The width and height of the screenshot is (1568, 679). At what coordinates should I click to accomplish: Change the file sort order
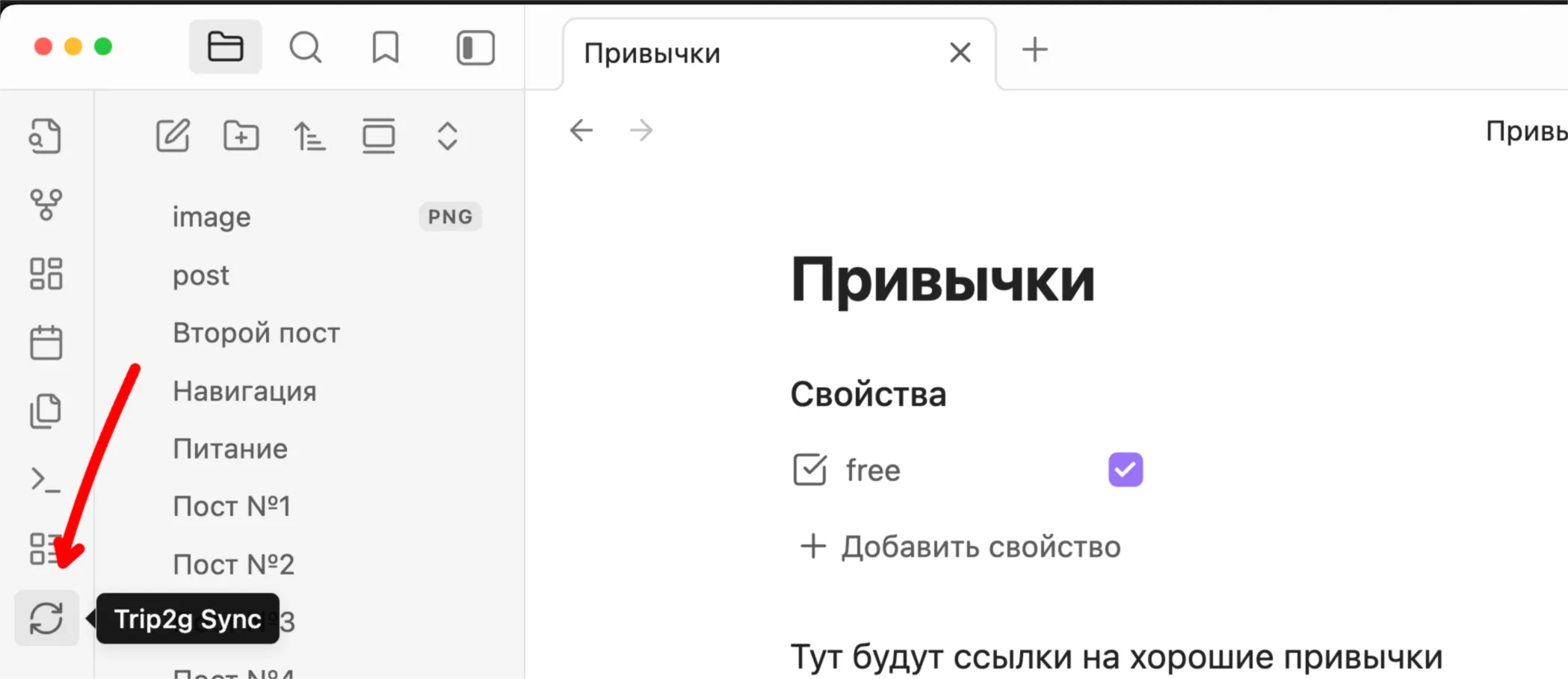pos(309,136)
